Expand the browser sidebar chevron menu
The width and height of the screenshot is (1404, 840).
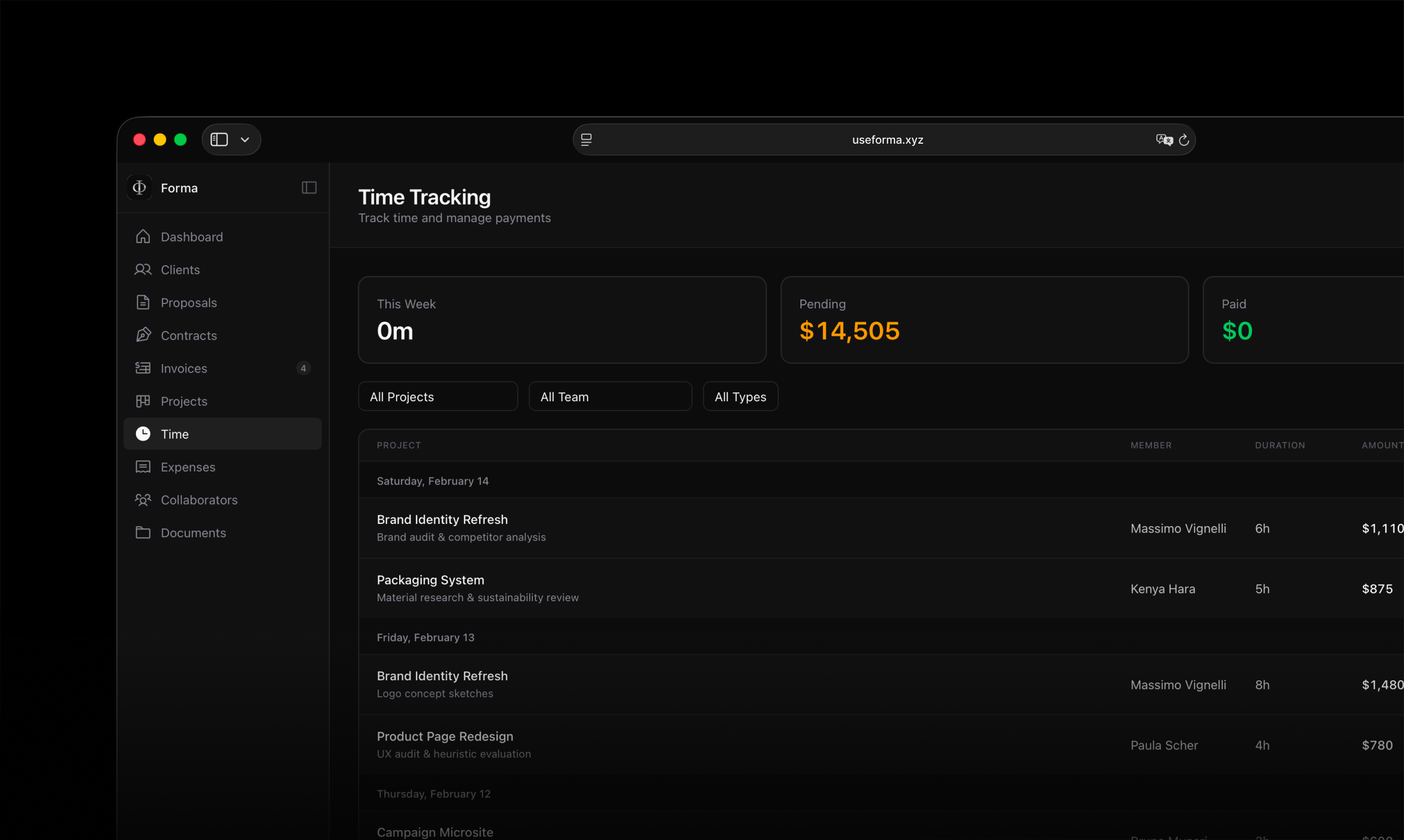coord(244,140)
